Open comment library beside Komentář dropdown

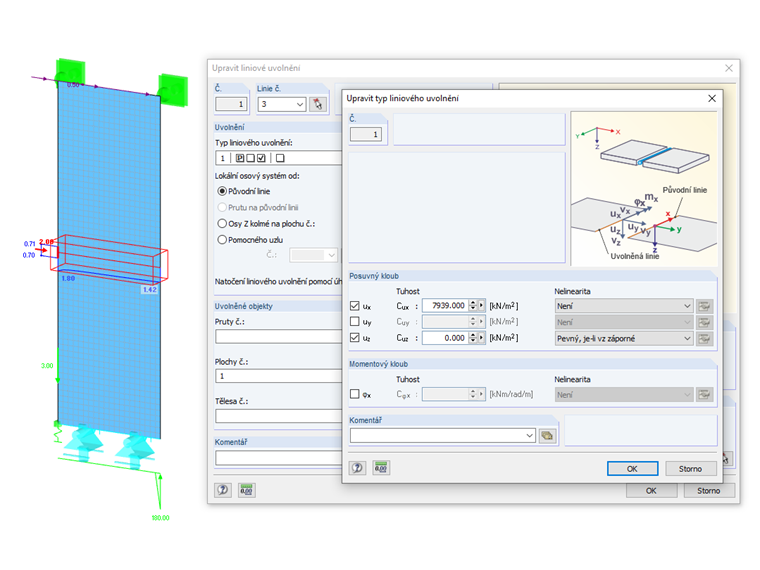click(547, 436)
